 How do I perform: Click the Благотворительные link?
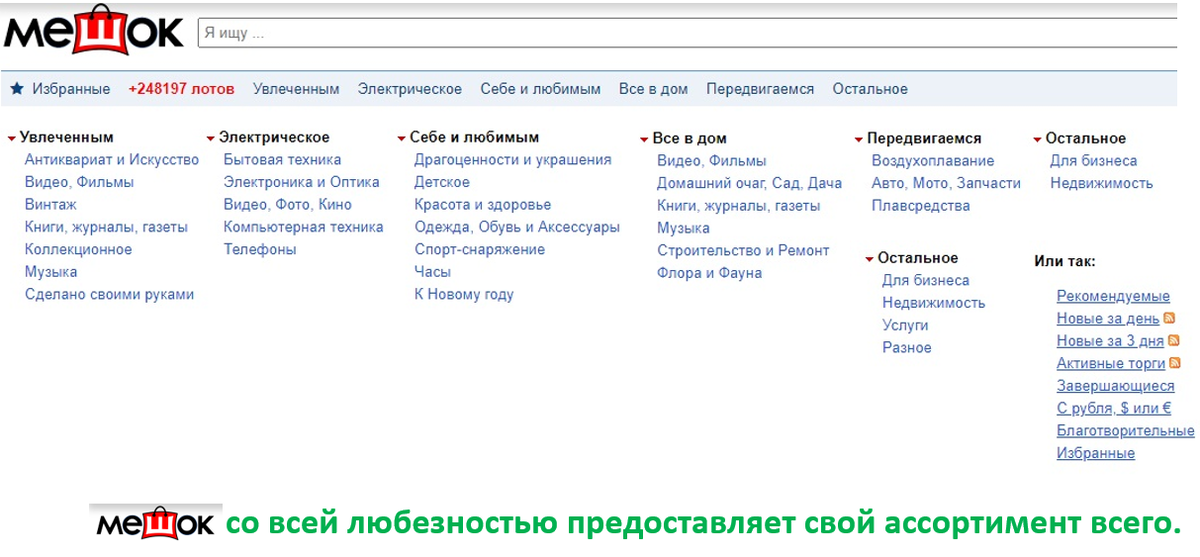pyautogui.click(x=1125, y=431)
